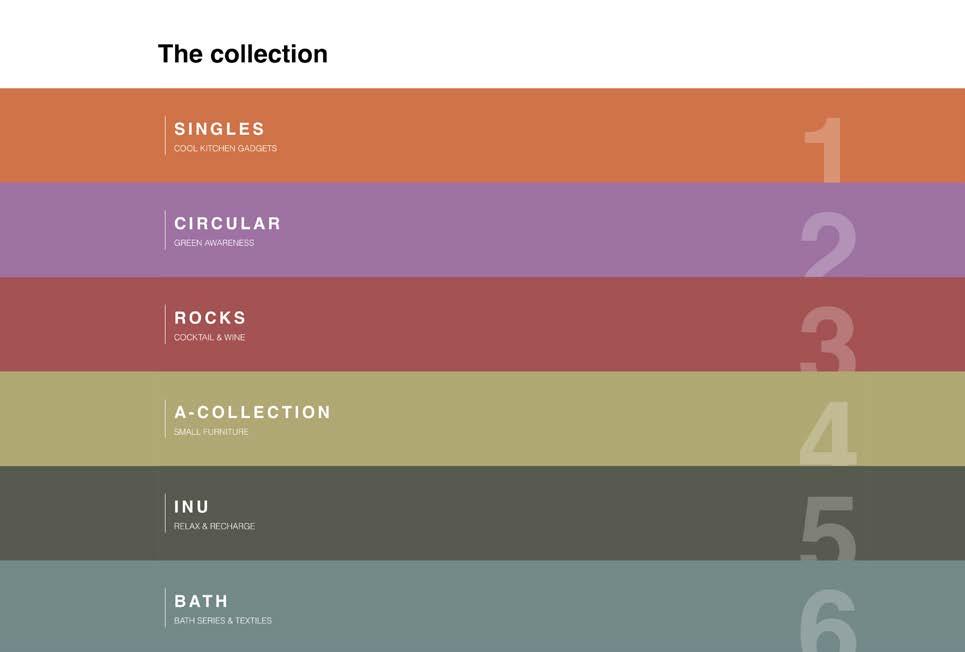Choose the INU collection title
This screenshot has height=652, width=965.
point(192,507)
